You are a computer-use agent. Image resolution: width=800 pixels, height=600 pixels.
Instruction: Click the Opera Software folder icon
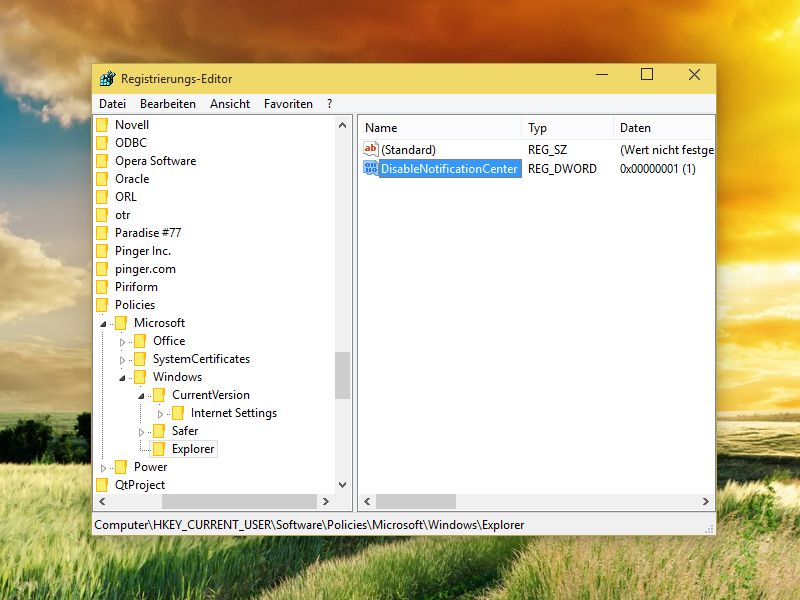tap(102, 161)
